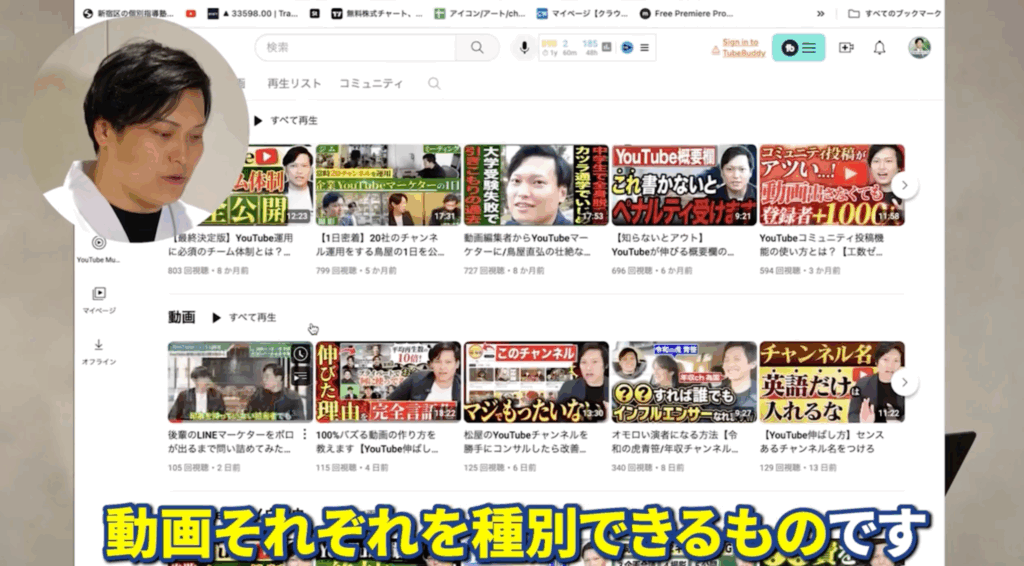Open the account avatar menu
The height and width of the screenshot is (566, 1024).
point(919,47)
